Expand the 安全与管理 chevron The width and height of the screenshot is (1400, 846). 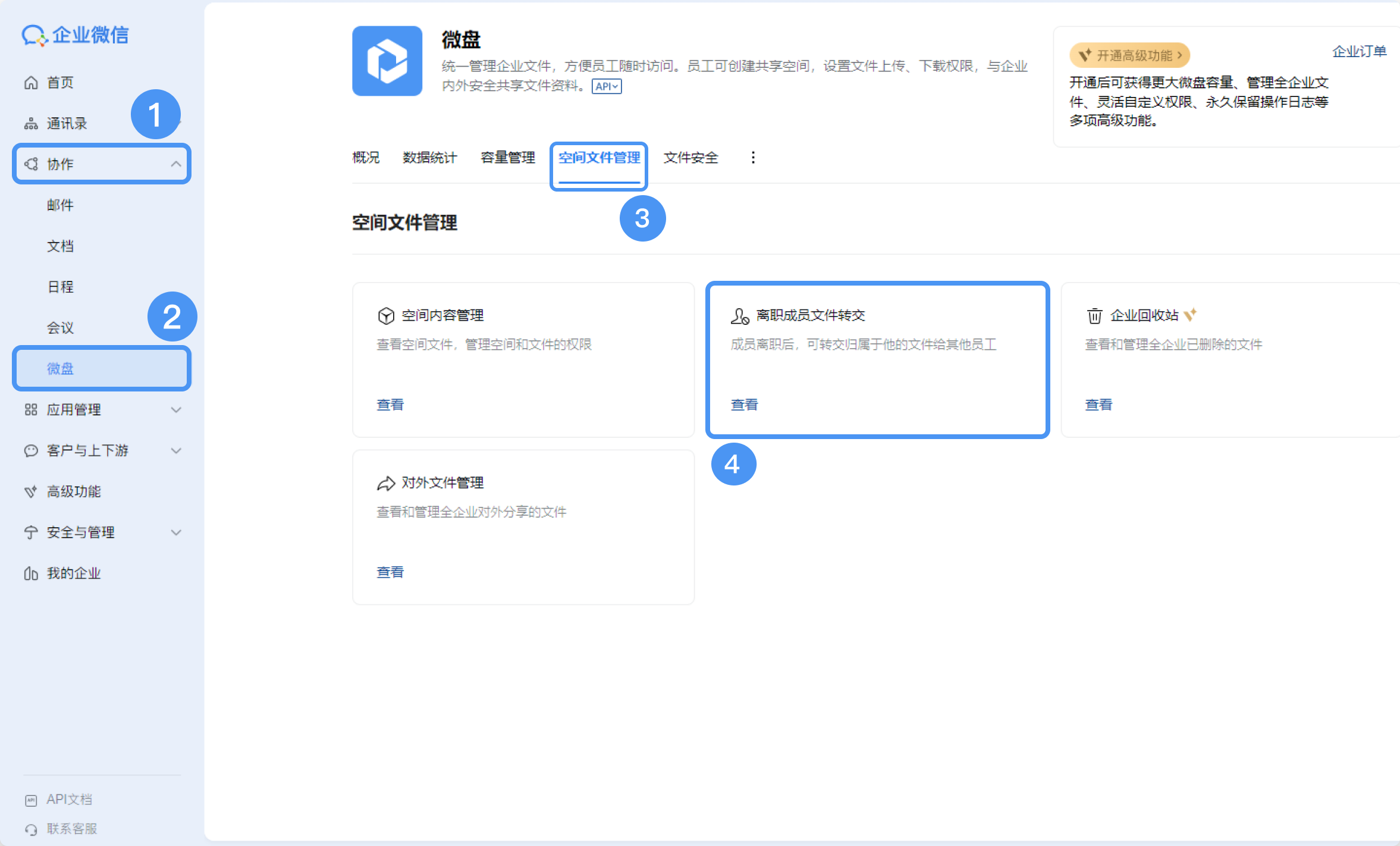pyautogui.click(x=176, y=532)
